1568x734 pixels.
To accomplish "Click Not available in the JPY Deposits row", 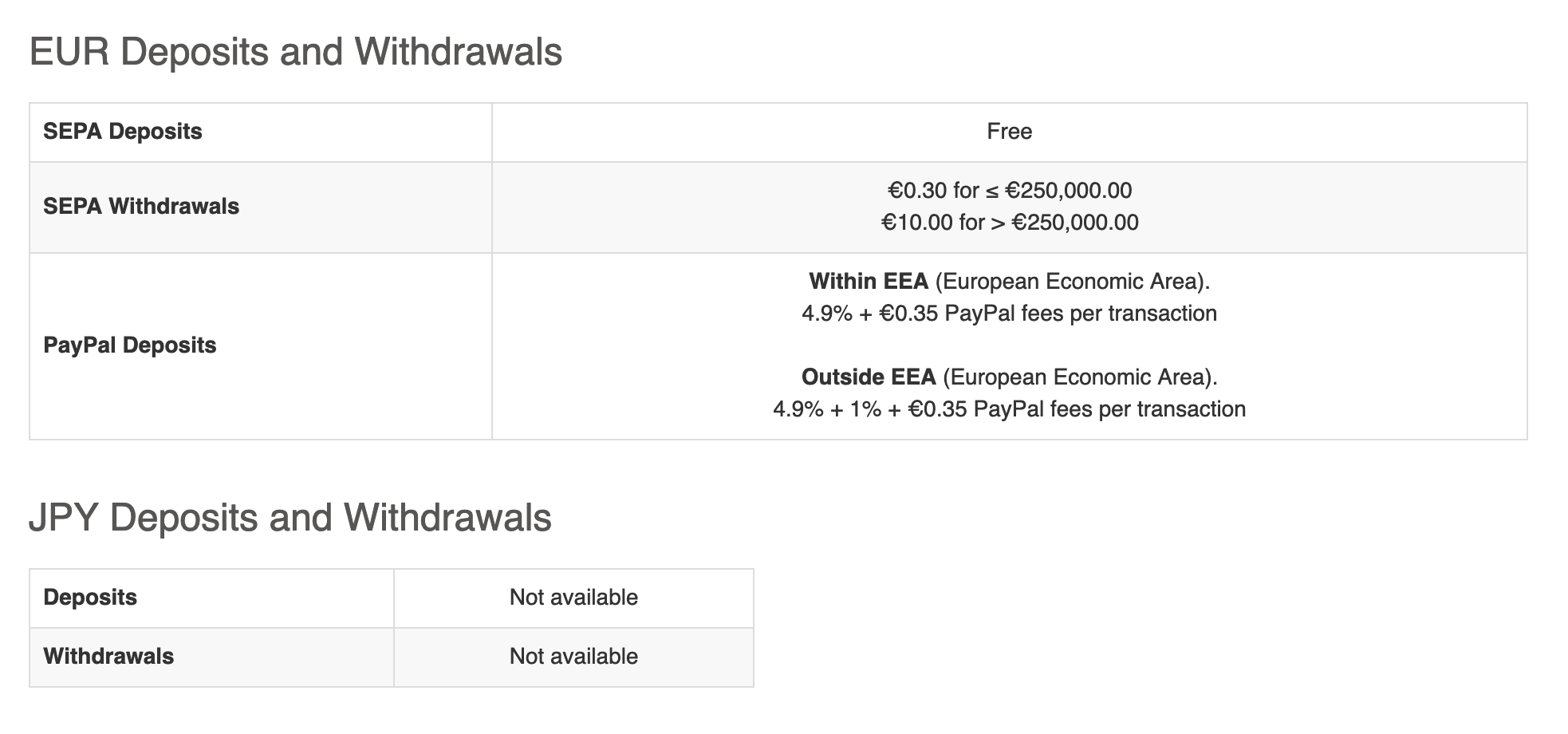I will point(573,598).
